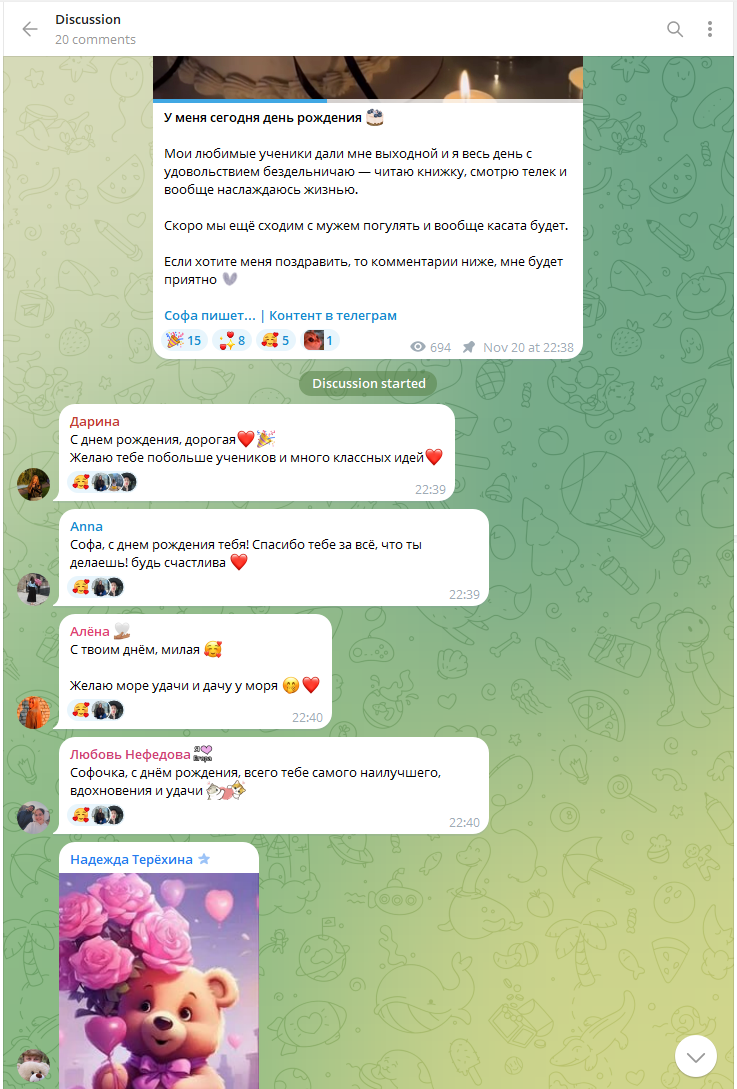This screenshot has height=1089, width=737.
Task: Seek on the video progress bar above post
Action: (367, 100)
